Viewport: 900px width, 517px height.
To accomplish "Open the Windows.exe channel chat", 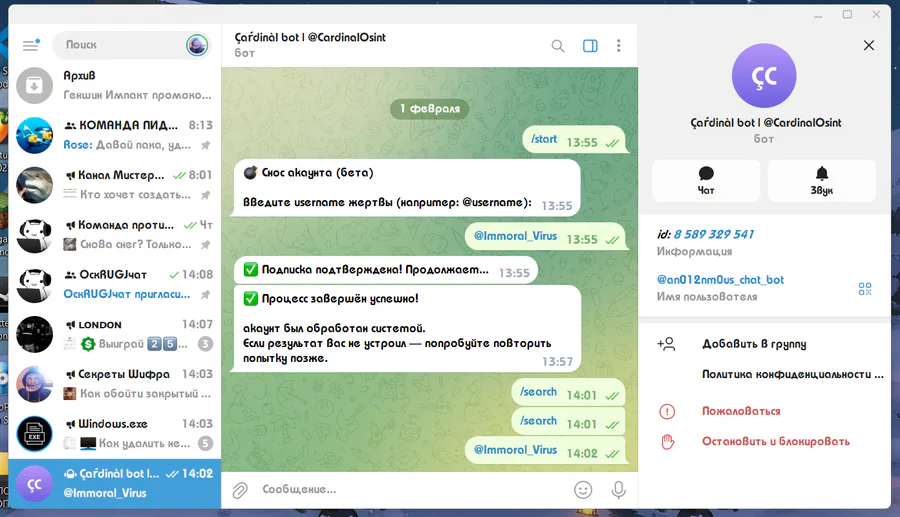I will point(115,434).
